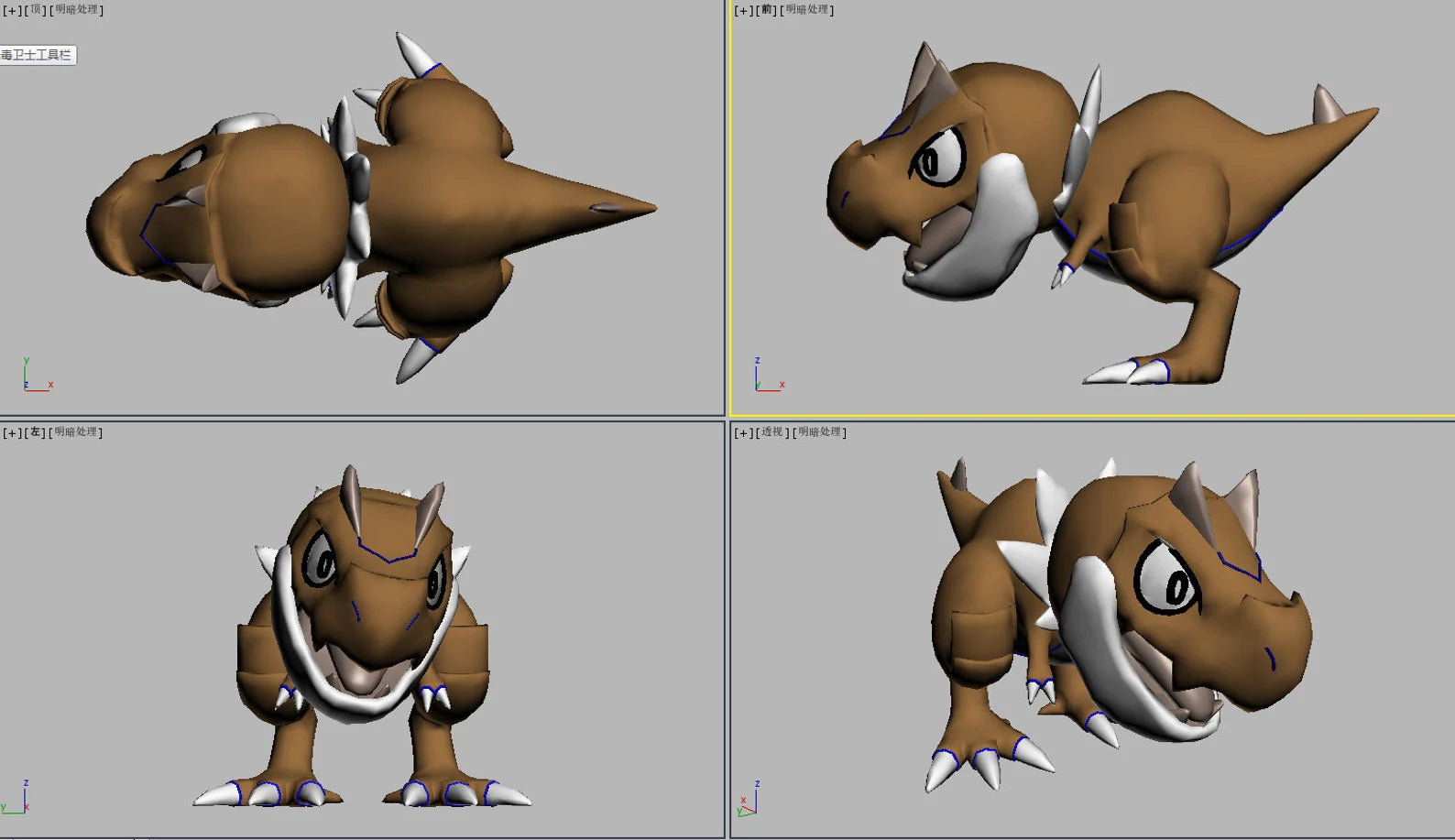
Task: Open the [+] menu of the Left (左) viewport
Action: pyautogui.click(x=12, y=432)
